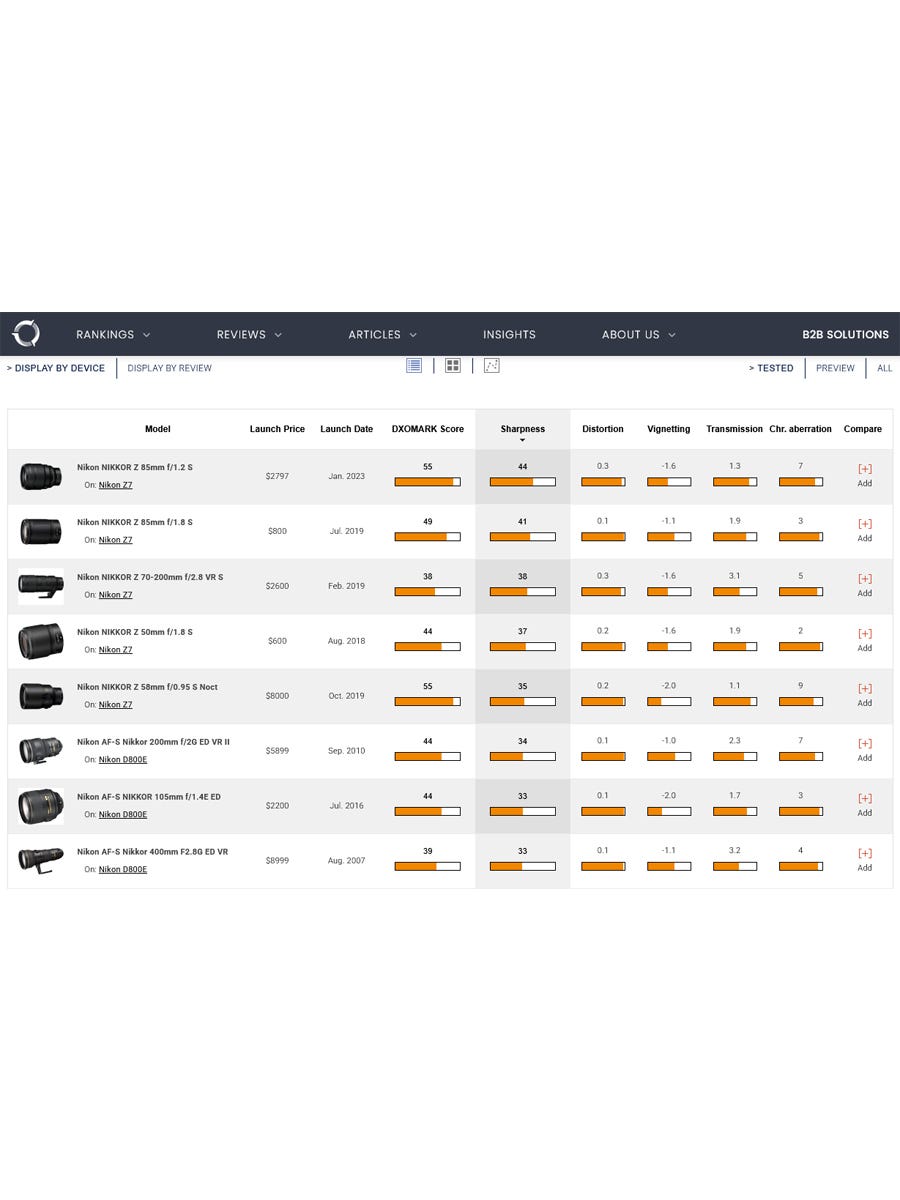Image resolution: width=900 pixels, height=1200 pixels.
Task: Go to Insights page
Action: [509, 335]
